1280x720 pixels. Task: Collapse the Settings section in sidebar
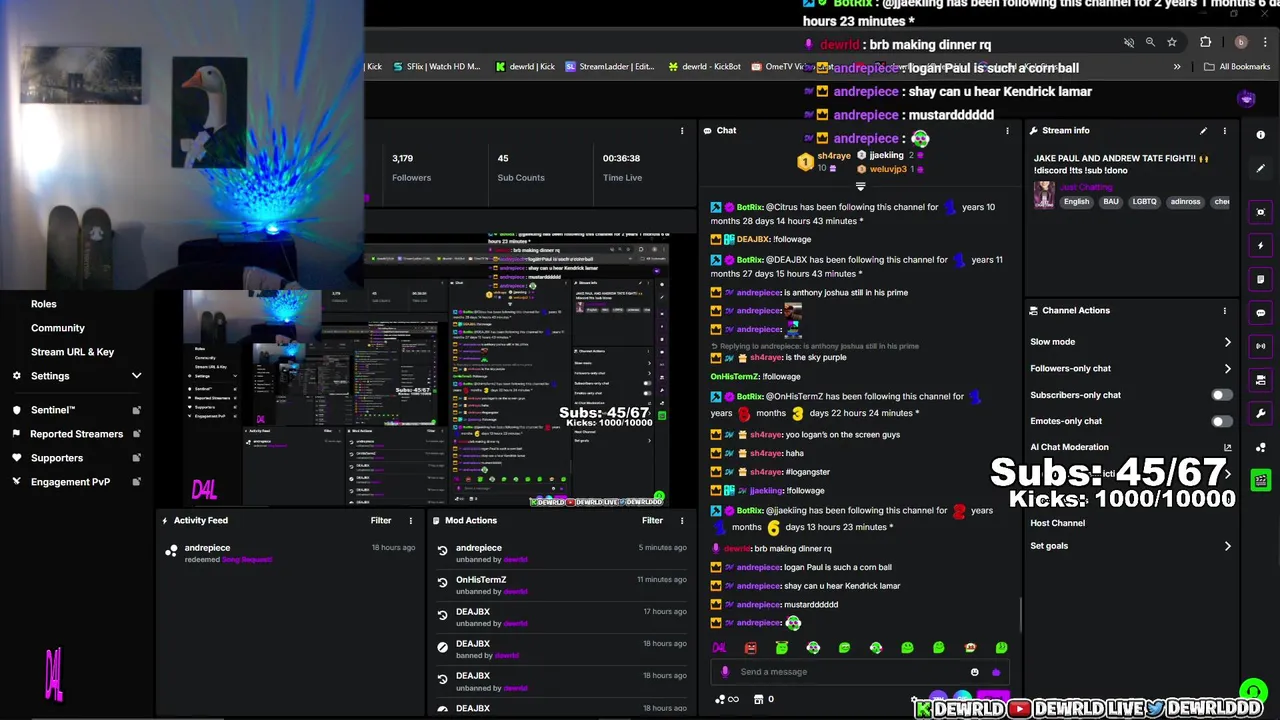point(136,376)
